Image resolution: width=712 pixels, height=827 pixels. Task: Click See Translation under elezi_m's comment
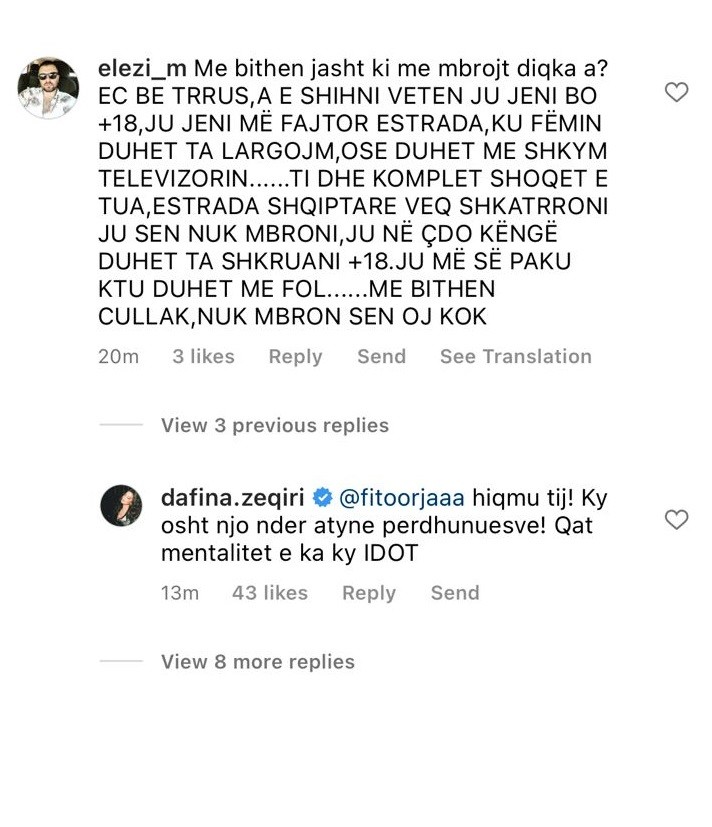pos(515,357)
